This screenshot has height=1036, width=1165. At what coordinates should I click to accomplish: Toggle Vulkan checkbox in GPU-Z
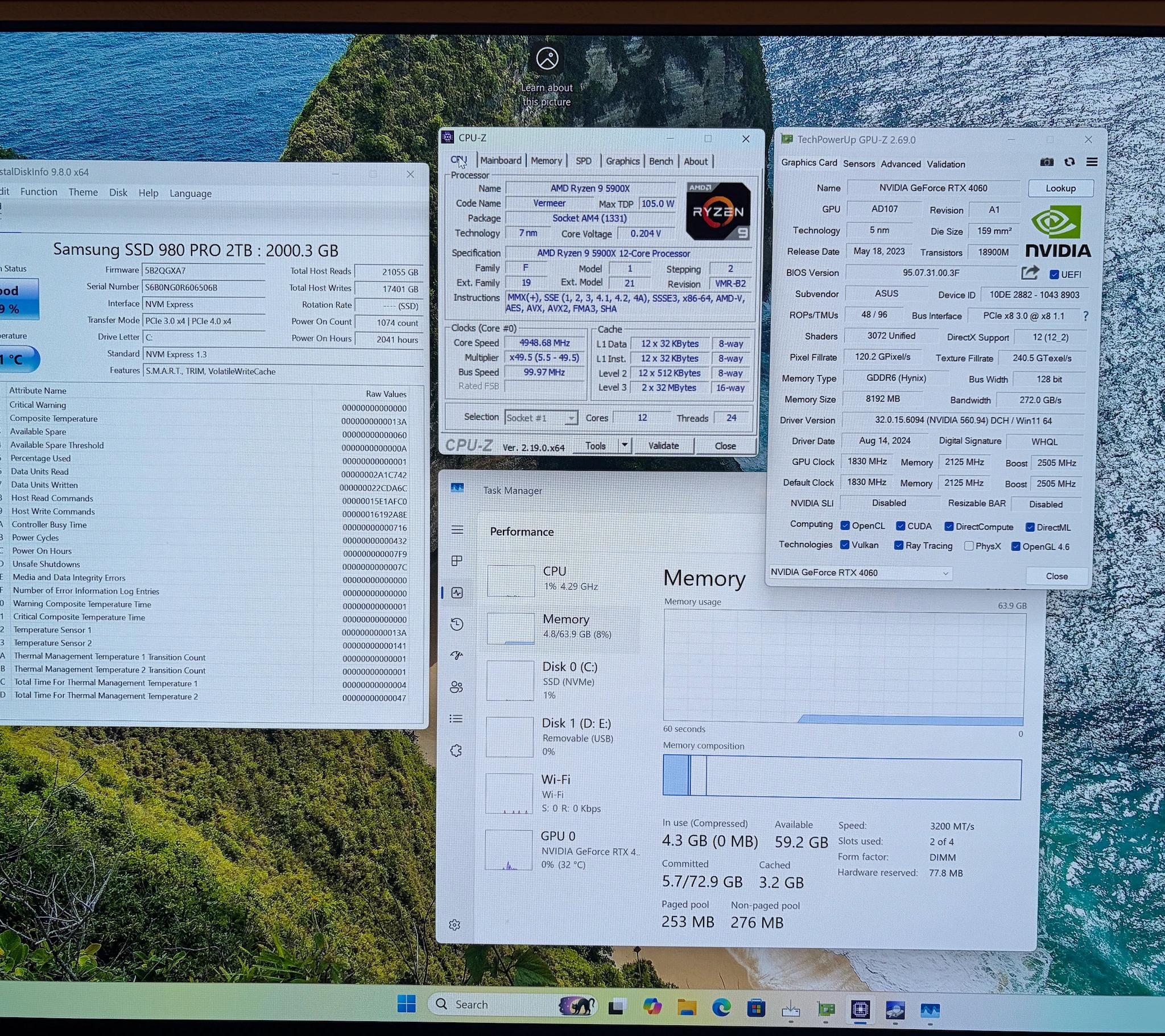[845, 545]
